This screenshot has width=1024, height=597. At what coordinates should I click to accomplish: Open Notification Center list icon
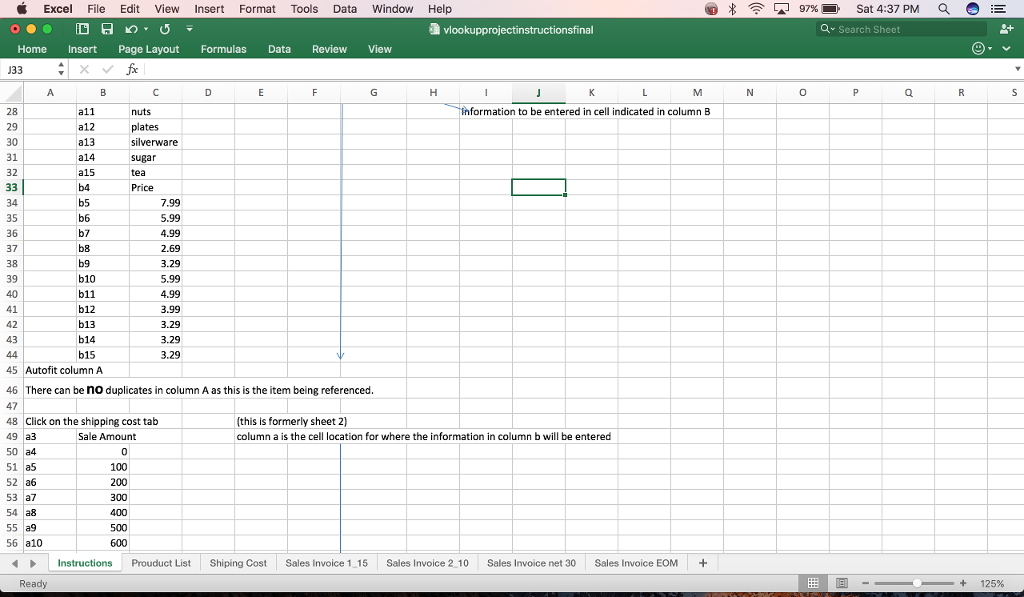(998, 9)
